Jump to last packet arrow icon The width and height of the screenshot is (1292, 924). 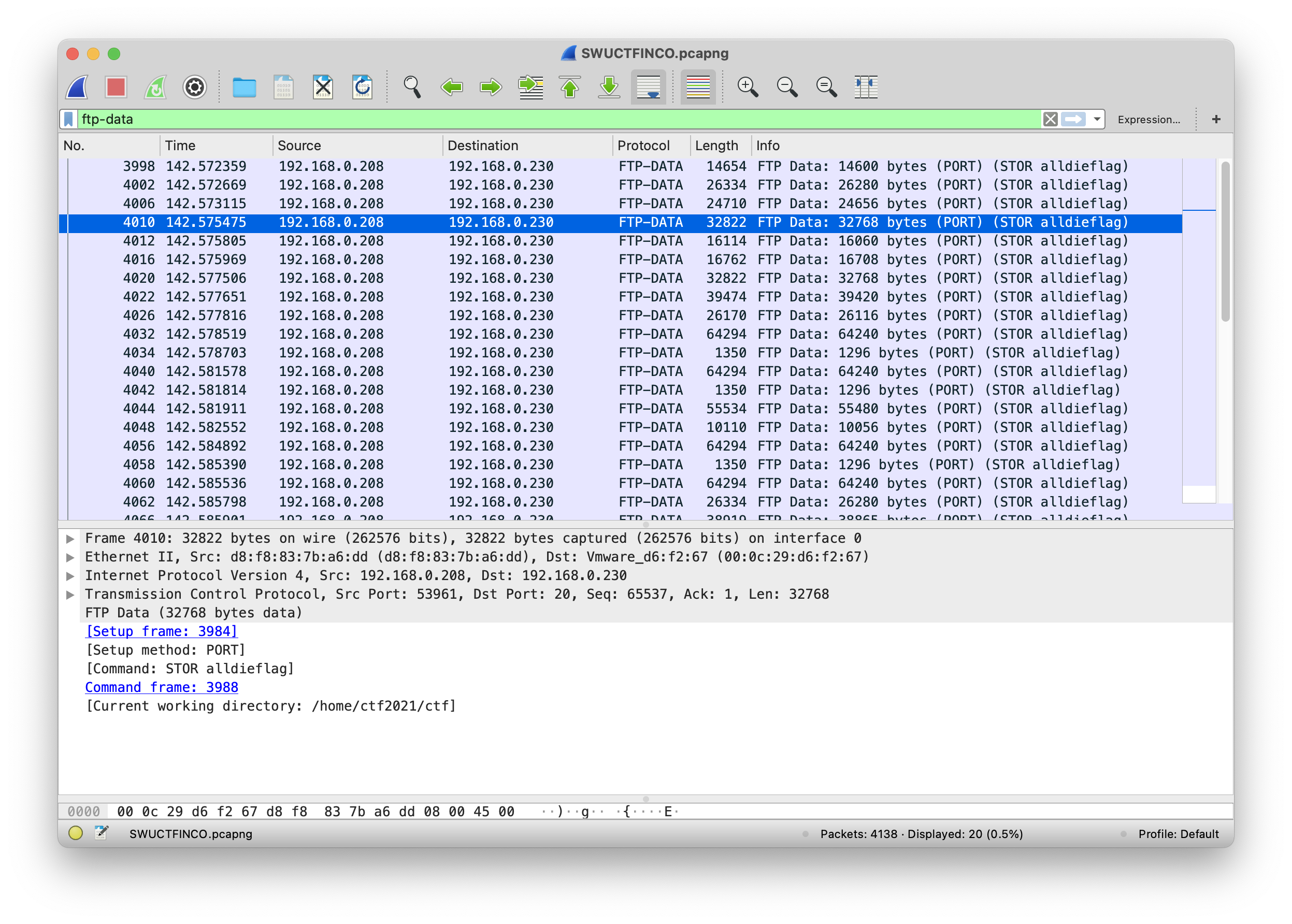click(609, 88)
